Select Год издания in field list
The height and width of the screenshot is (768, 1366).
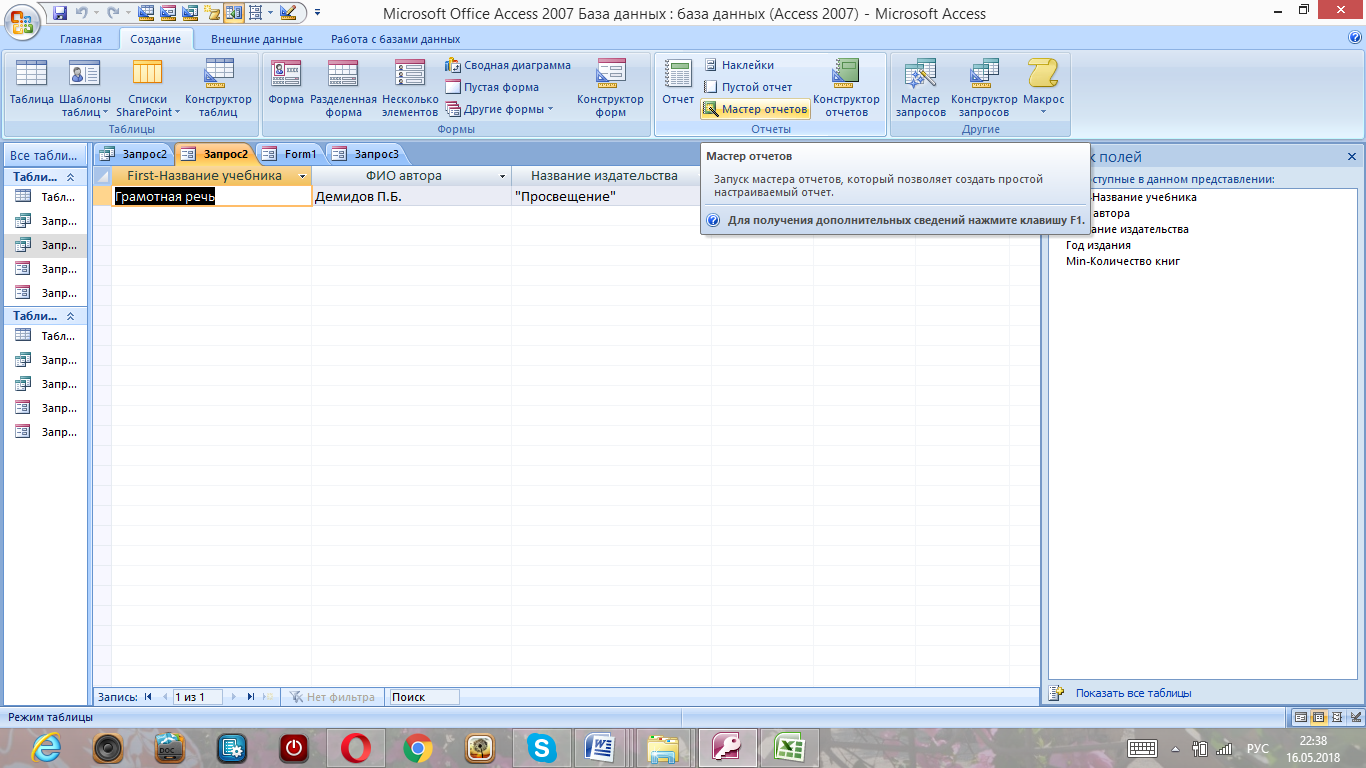click(x=1098, y=245)
